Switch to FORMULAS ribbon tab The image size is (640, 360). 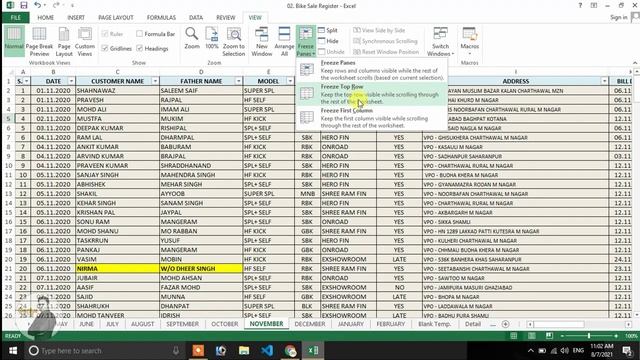click(x=161, y=18)
